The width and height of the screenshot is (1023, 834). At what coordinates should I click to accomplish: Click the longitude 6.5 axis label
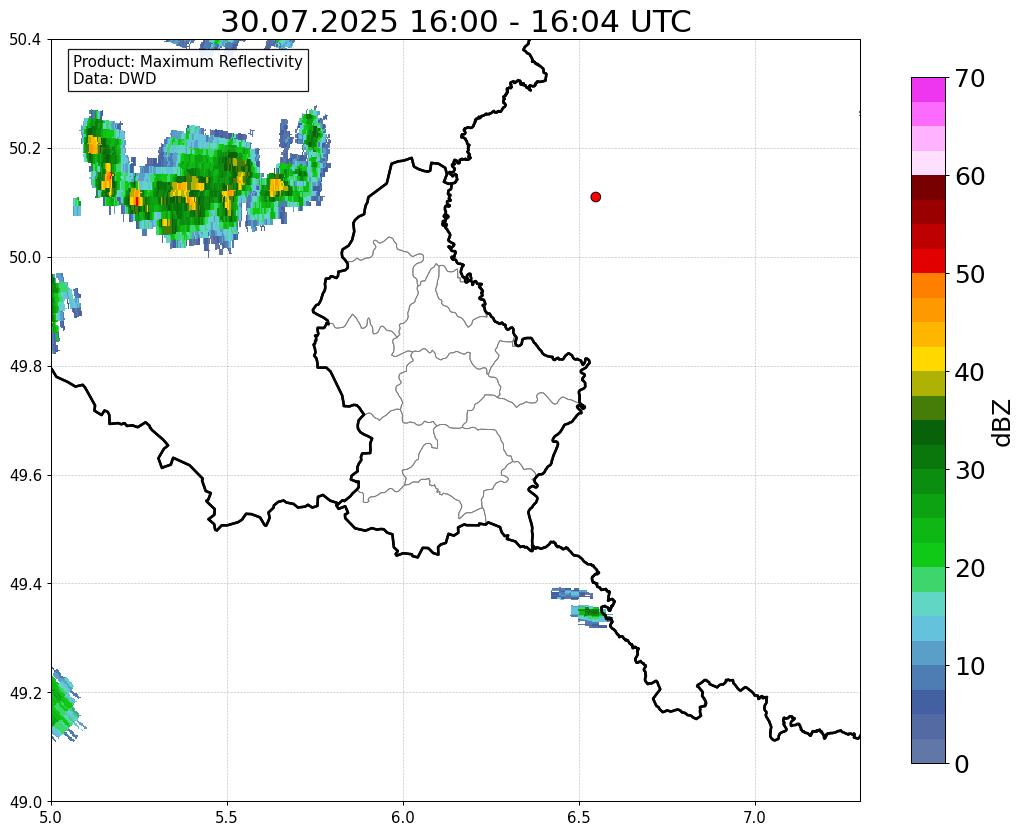pyautogui.click(x=579, y=817)
